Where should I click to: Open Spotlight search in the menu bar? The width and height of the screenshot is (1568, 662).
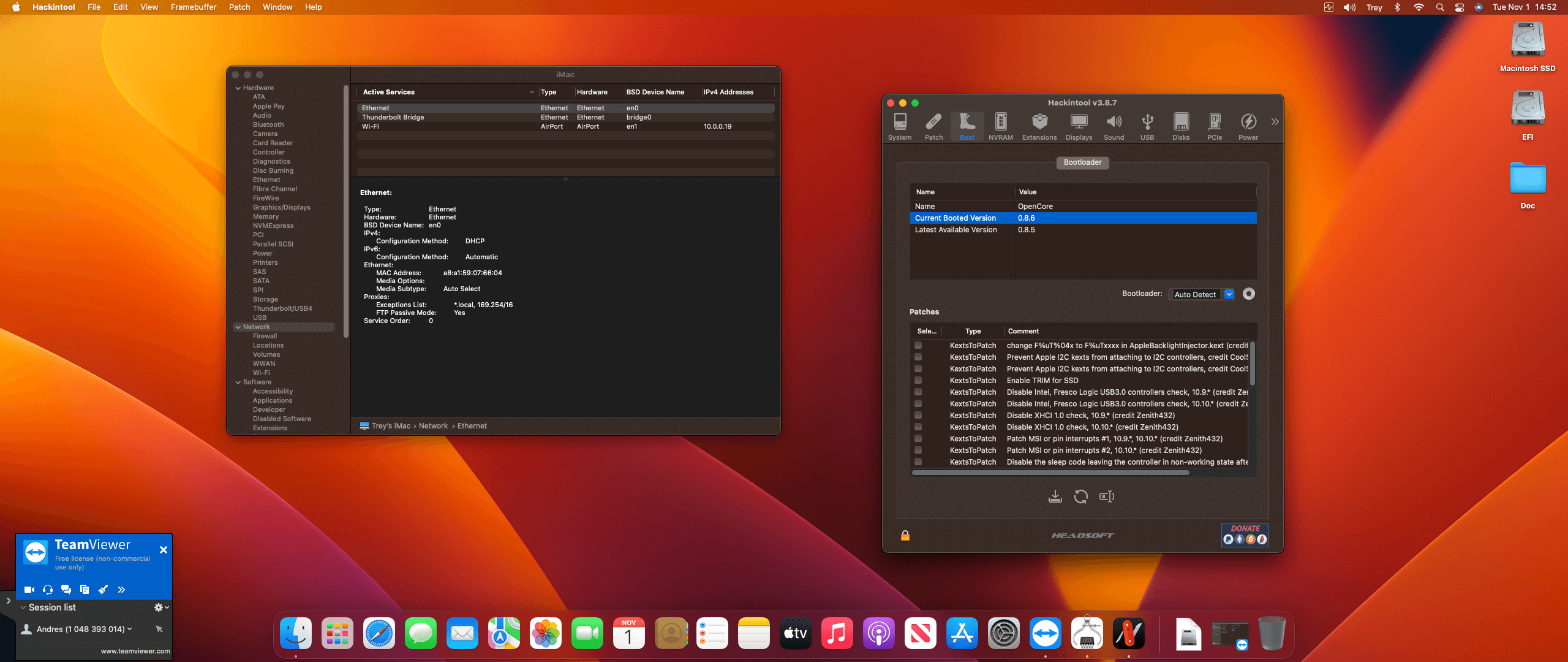point(1440,7)
